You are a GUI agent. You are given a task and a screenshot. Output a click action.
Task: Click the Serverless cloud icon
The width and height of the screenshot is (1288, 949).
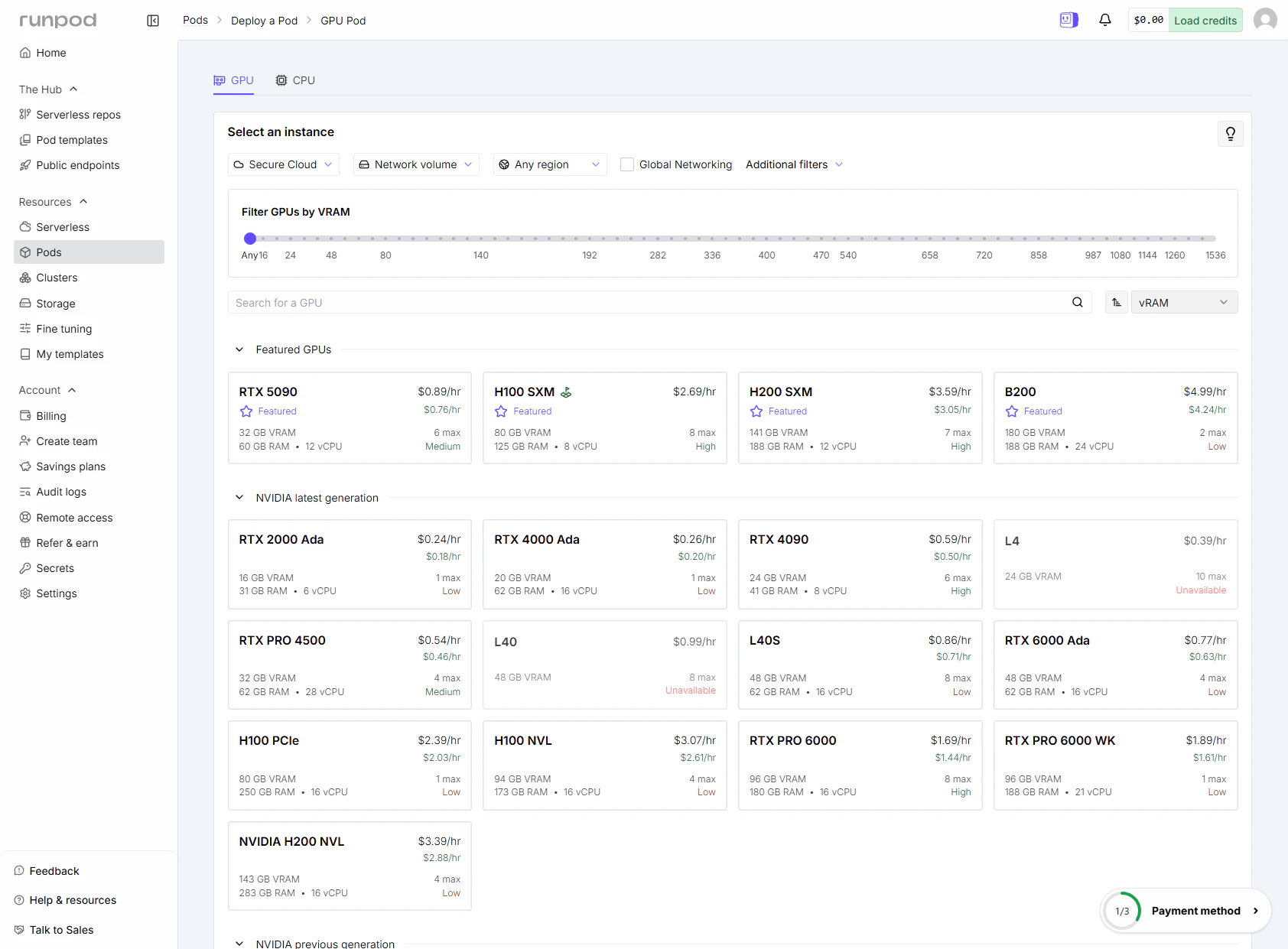(x=25, y=227)
